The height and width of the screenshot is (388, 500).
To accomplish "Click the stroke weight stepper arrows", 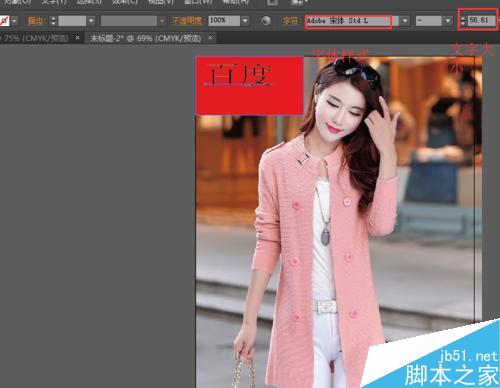I will tap(53, 21).
